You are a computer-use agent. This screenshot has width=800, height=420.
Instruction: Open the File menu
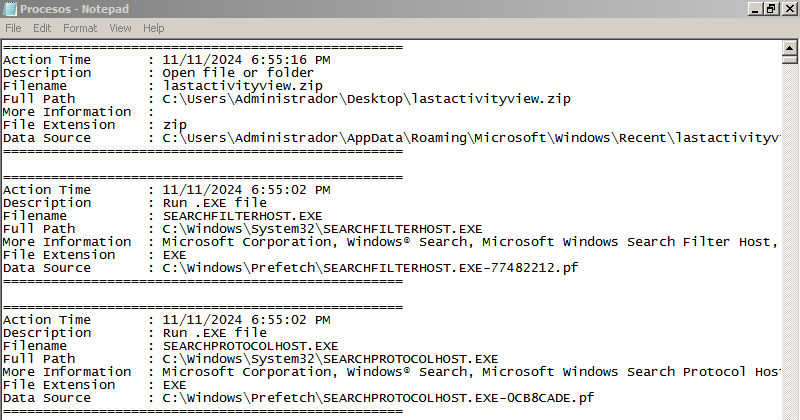13,28
